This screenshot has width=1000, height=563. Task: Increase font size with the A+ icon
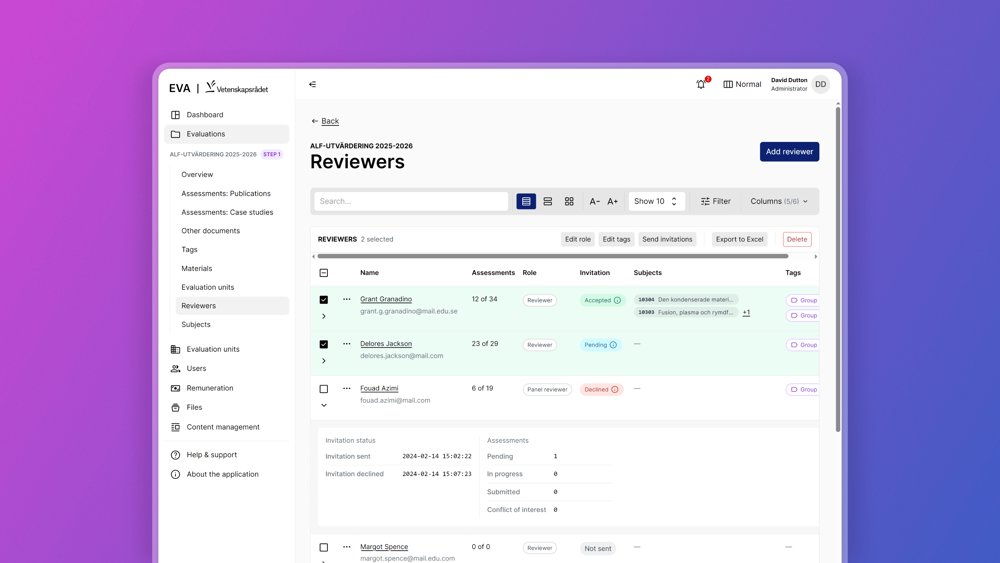[613, 201]
